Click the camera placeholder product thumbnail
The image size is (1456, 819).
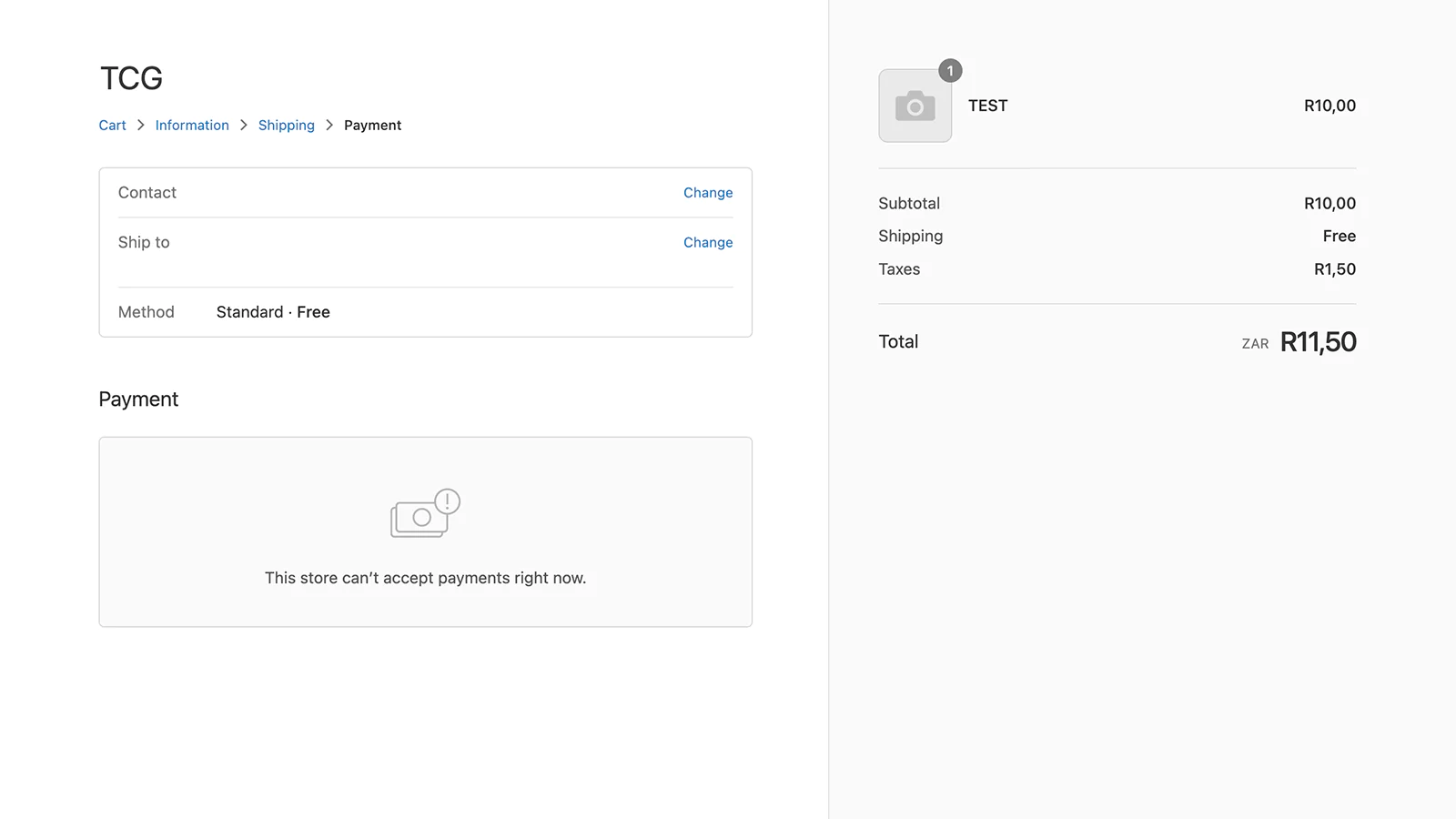(915, 106)
